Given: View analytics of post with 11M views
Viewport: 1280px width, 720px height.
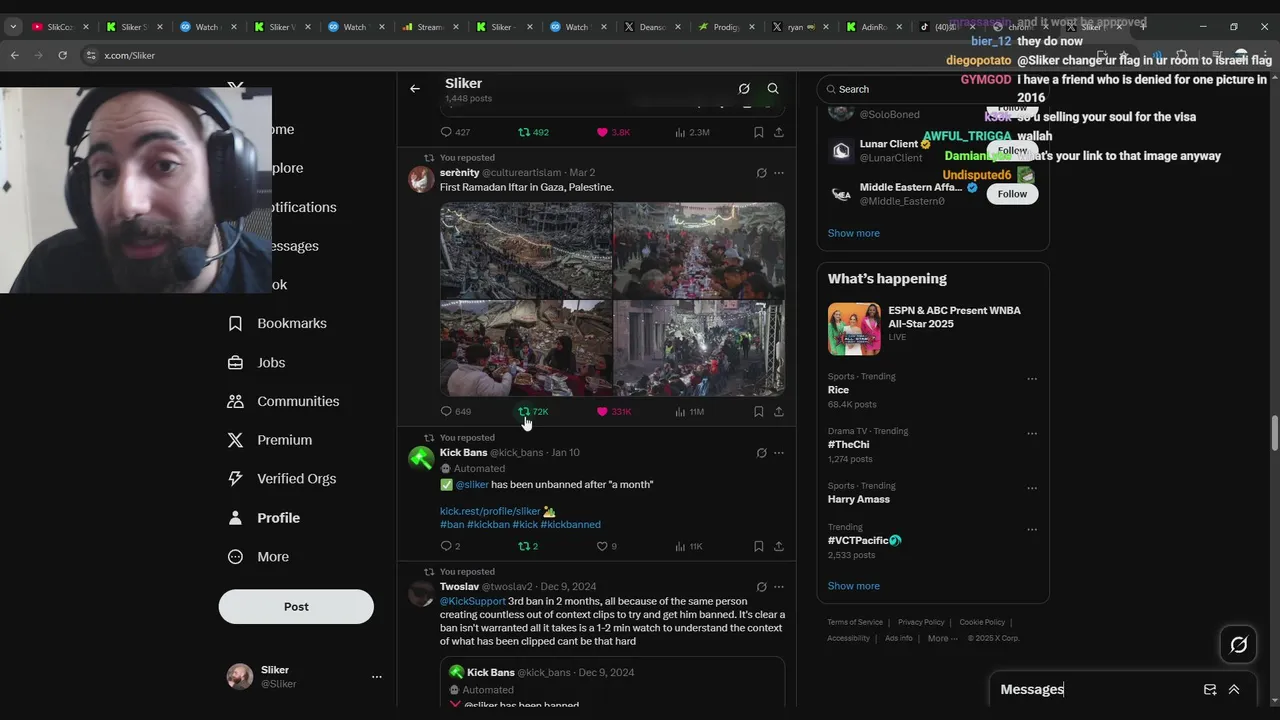Looking at the screenshot, I should click(689, 411).
